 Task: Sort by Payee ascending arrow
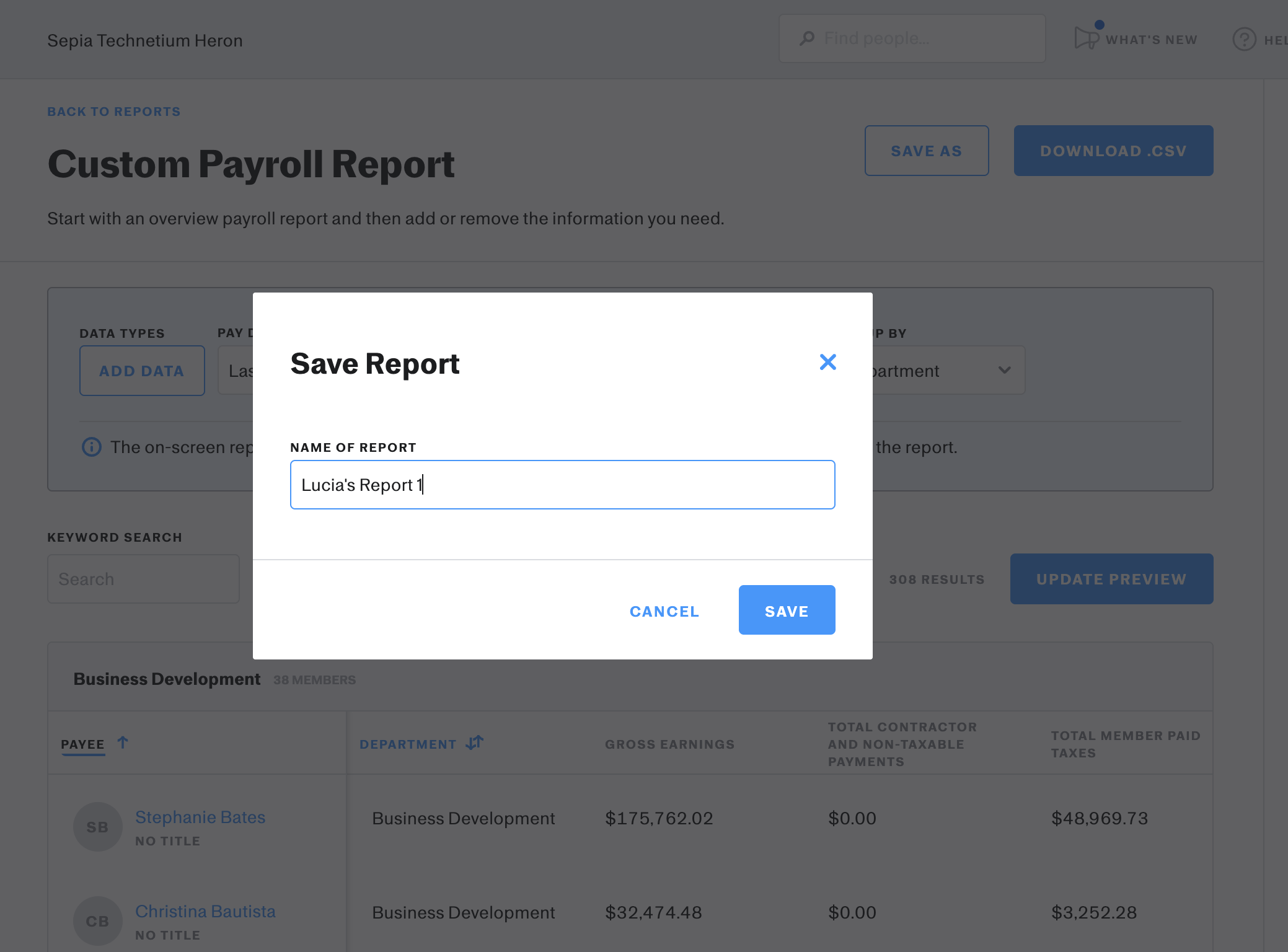click(x=123, y=742)
